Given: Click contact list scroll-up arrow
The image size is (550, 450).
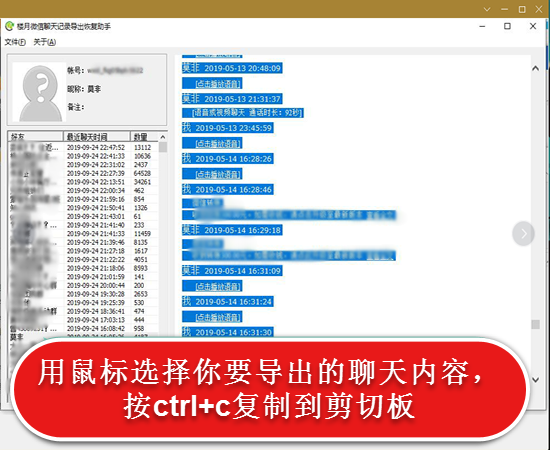Looking at the screenshot, I should click(163, 137).
